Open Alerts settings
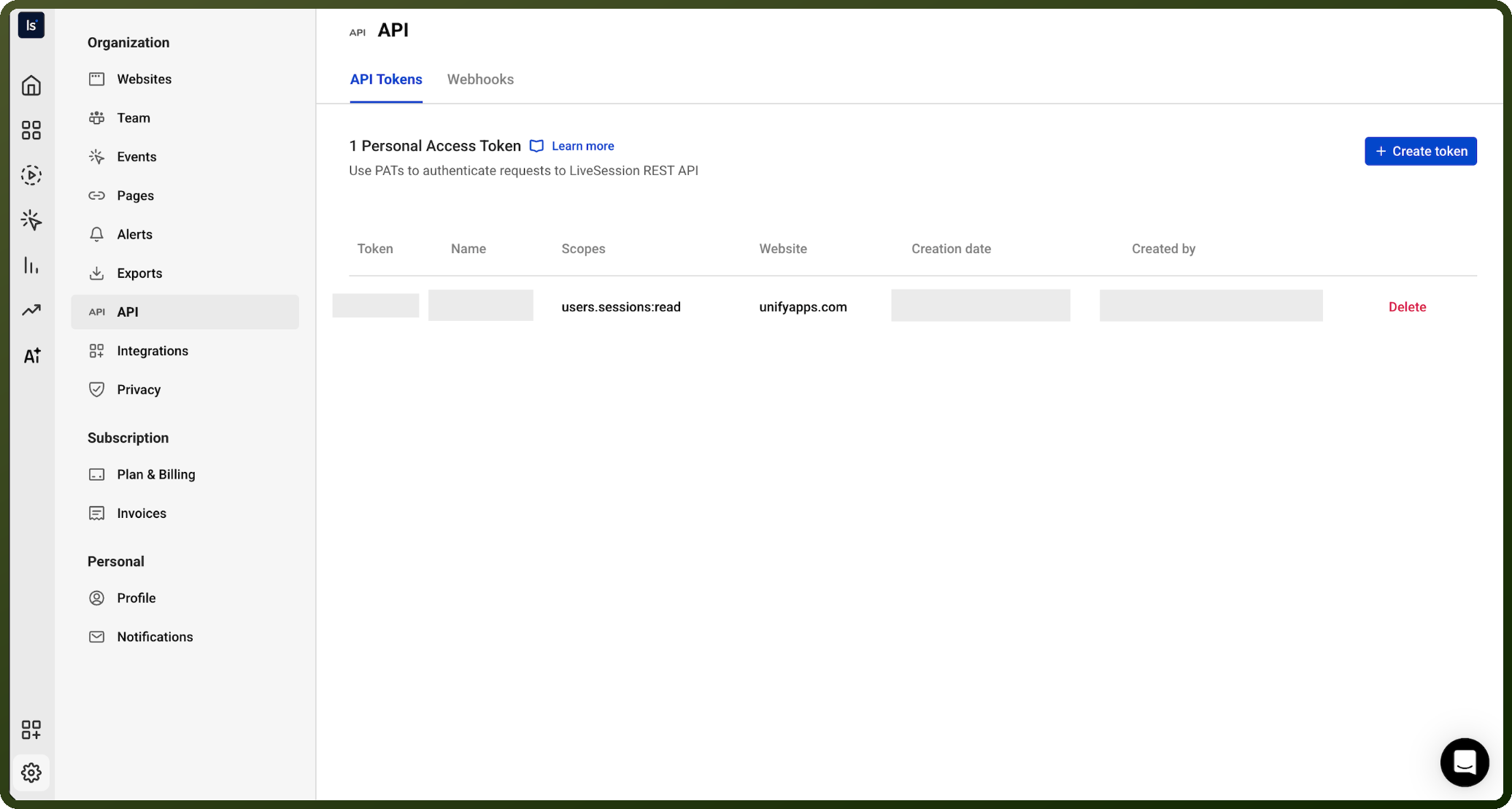 click(185, 234)
